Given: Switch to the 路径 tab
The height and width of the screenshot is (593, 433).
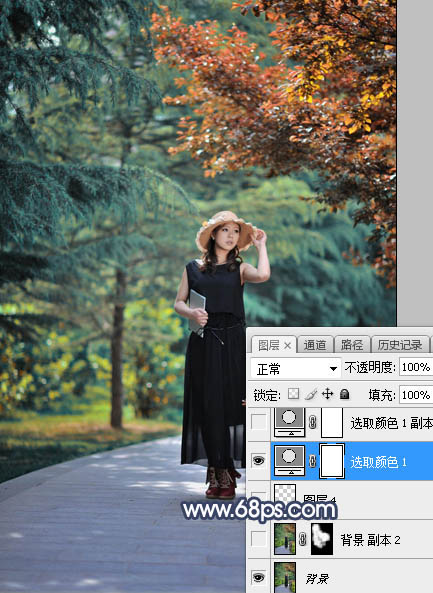Looking at the screenshot, I should (352, 345).
